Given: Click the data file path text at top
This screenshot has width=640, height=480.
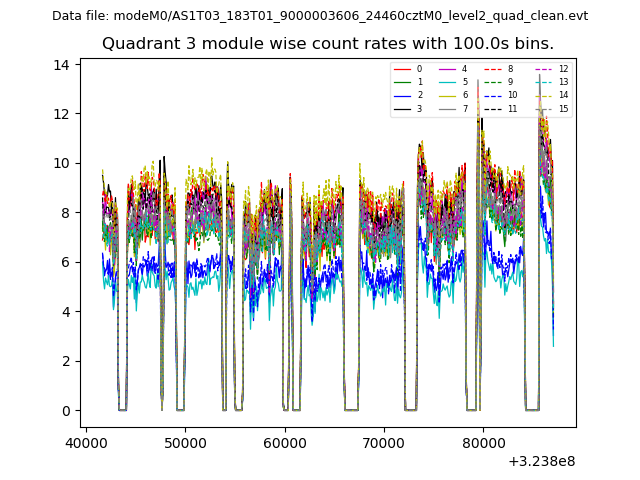Looking at the screenshot, I should pyautogui.click(x=320, y=16).
